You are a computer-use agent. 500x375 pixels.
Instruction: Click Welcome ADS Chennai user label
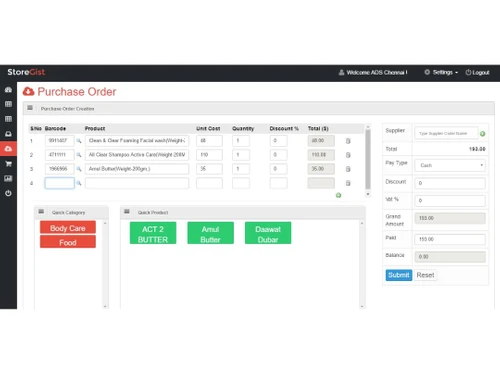tap(373, 72)
